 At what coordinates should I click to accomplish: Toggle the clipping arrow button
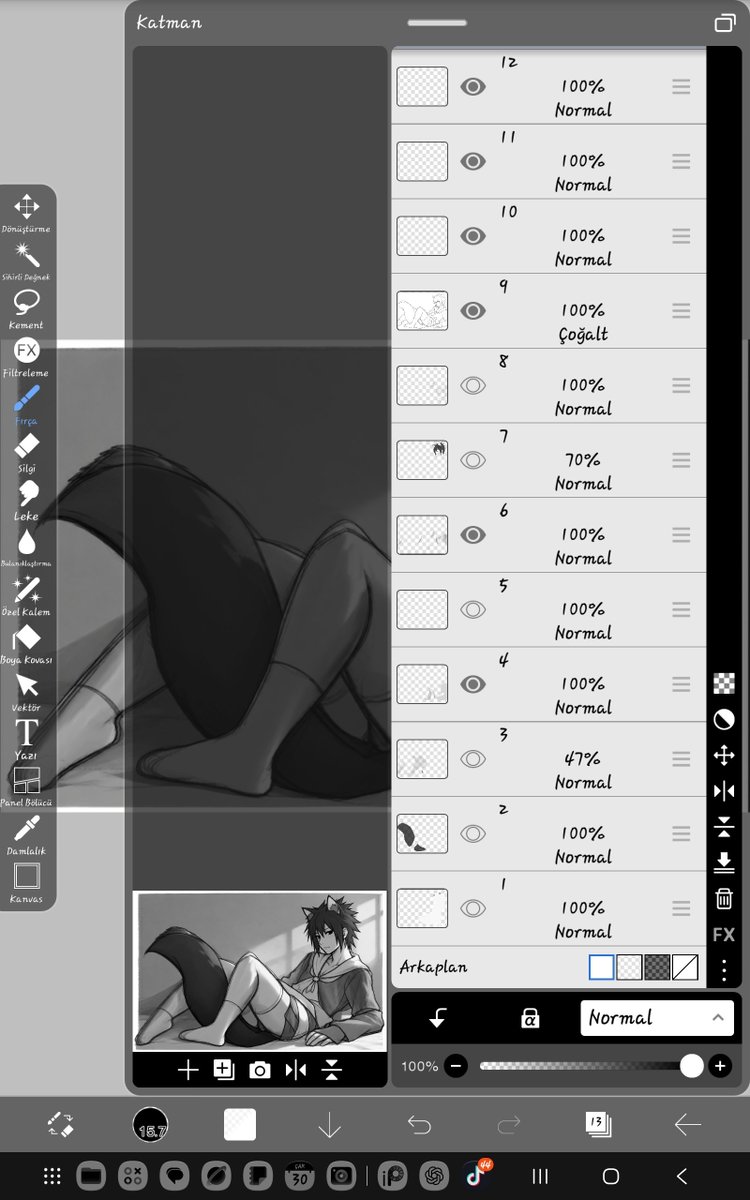coord(438,1018)
